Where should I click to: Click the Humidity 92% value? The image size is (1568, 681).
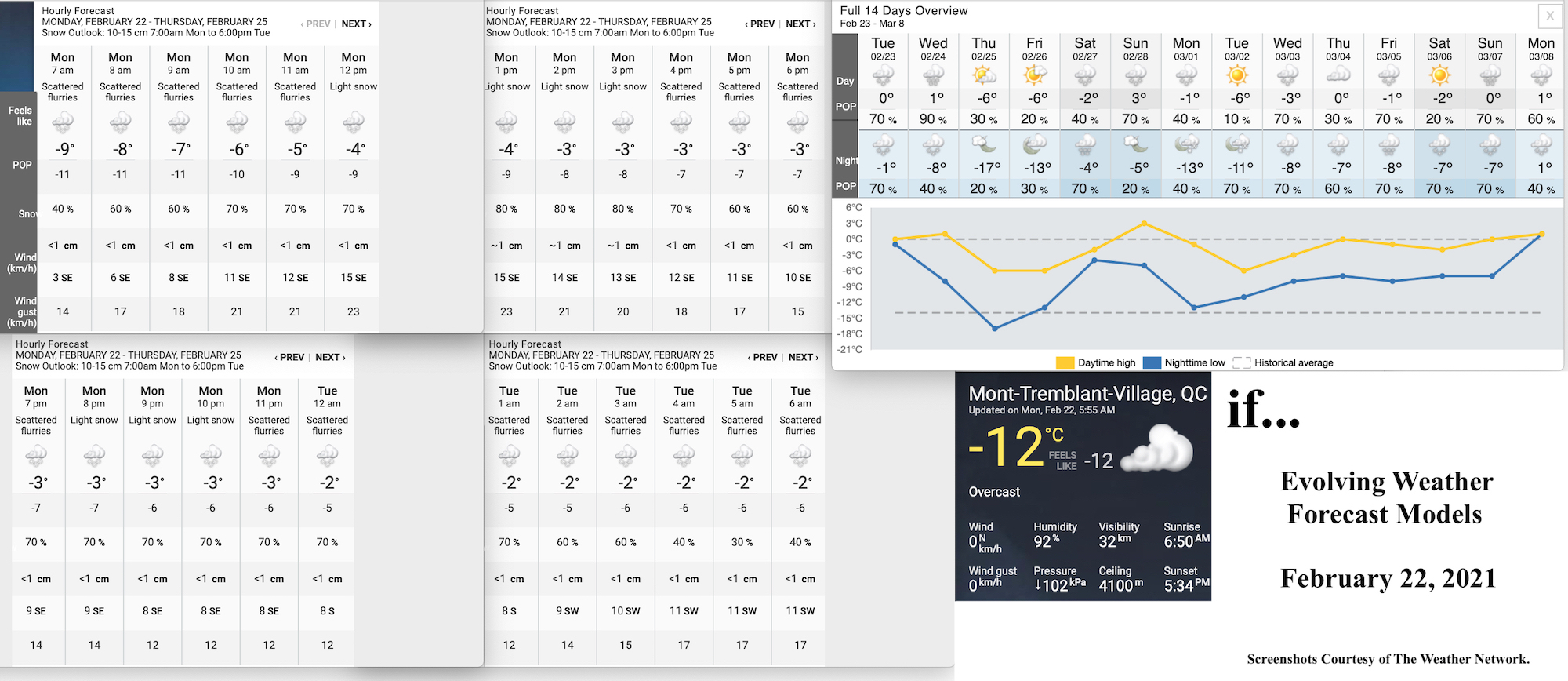(x=1046, y=541)
